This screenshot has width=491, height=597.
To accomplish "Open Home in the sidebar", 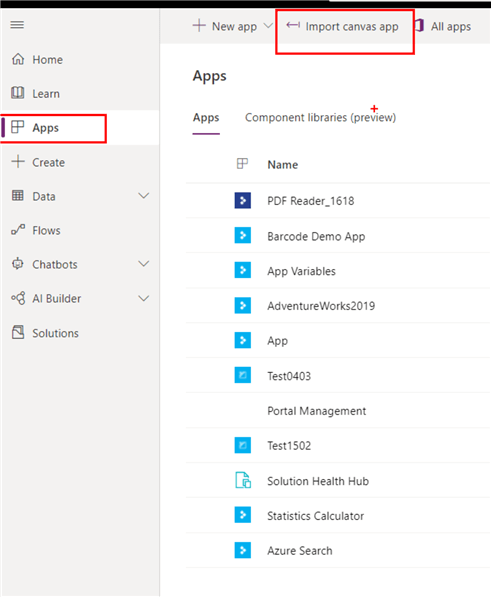I will (48, 60).
